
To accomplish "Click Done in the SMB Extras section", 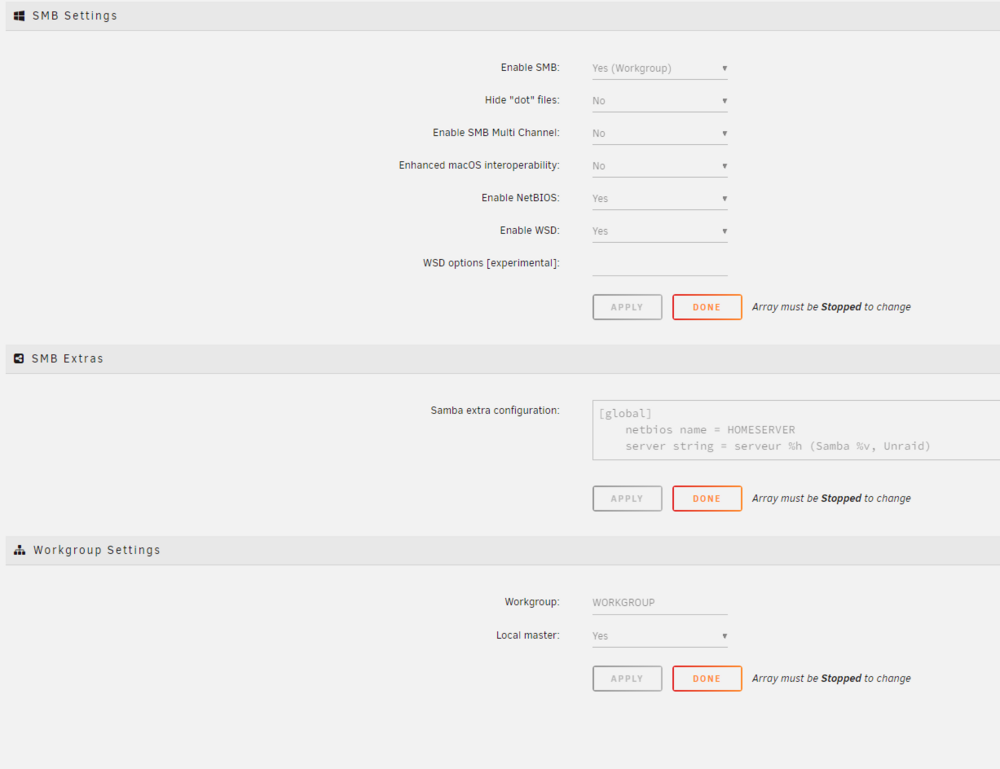I will pyautogui.click(x=707, y=499).
